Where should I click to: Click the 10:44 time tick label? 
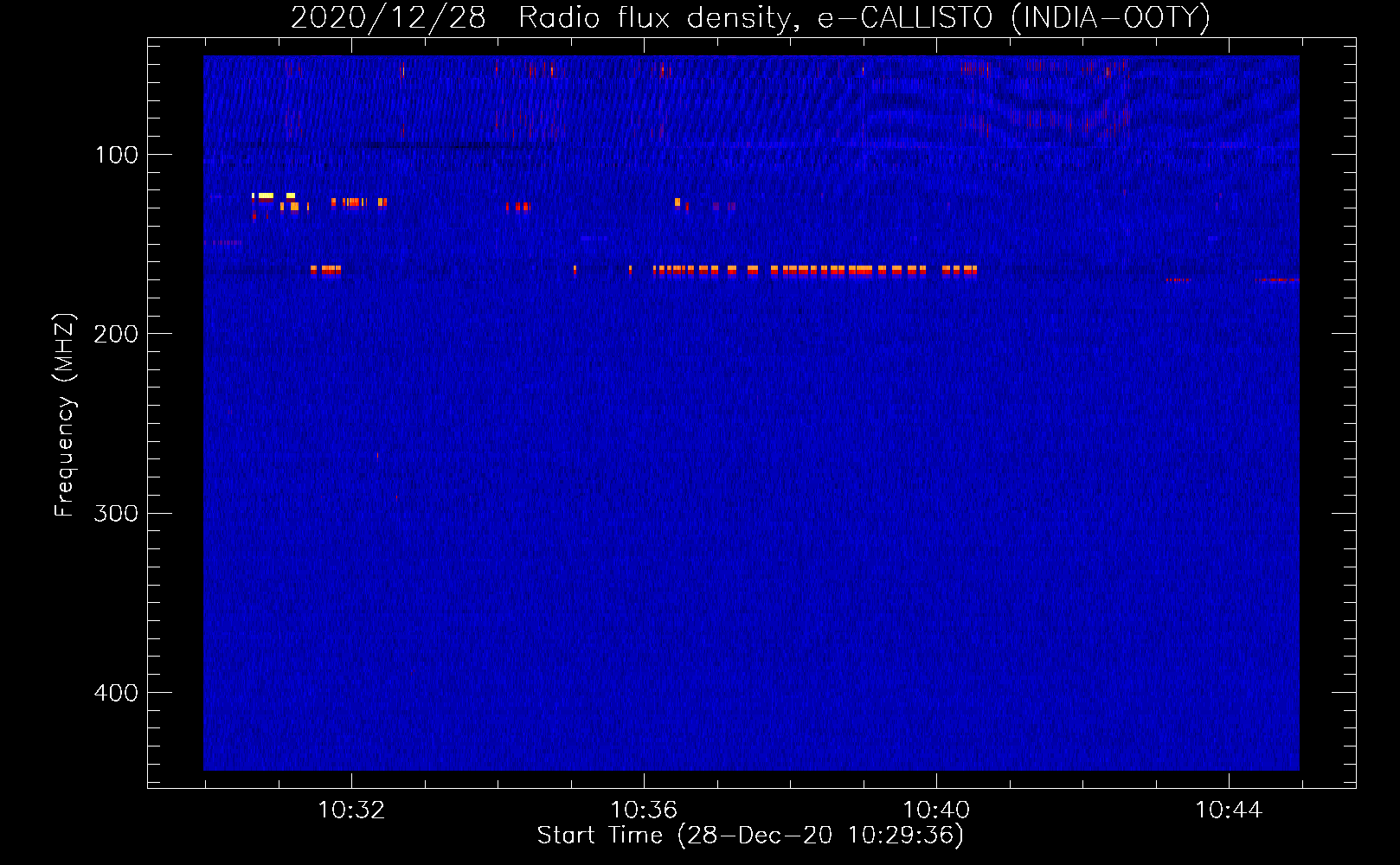[1229, 811]
